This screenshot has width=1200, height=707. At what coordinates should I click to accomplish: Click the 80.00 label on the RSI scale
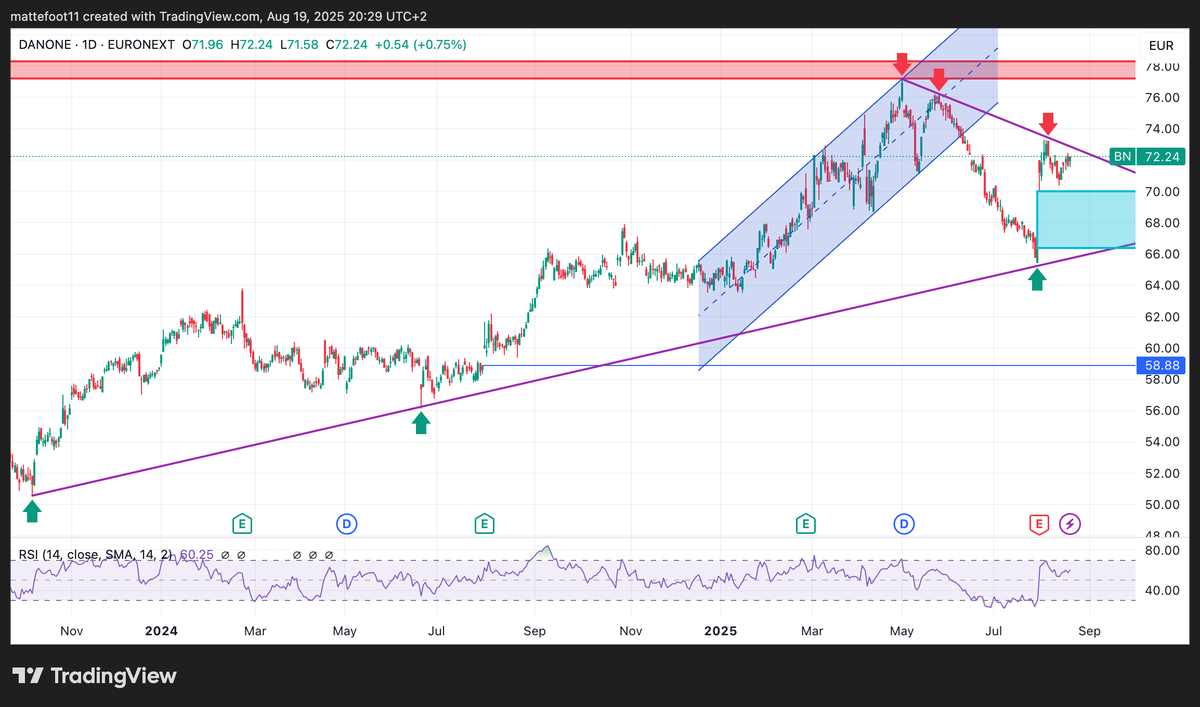[x=1163, y=550]
